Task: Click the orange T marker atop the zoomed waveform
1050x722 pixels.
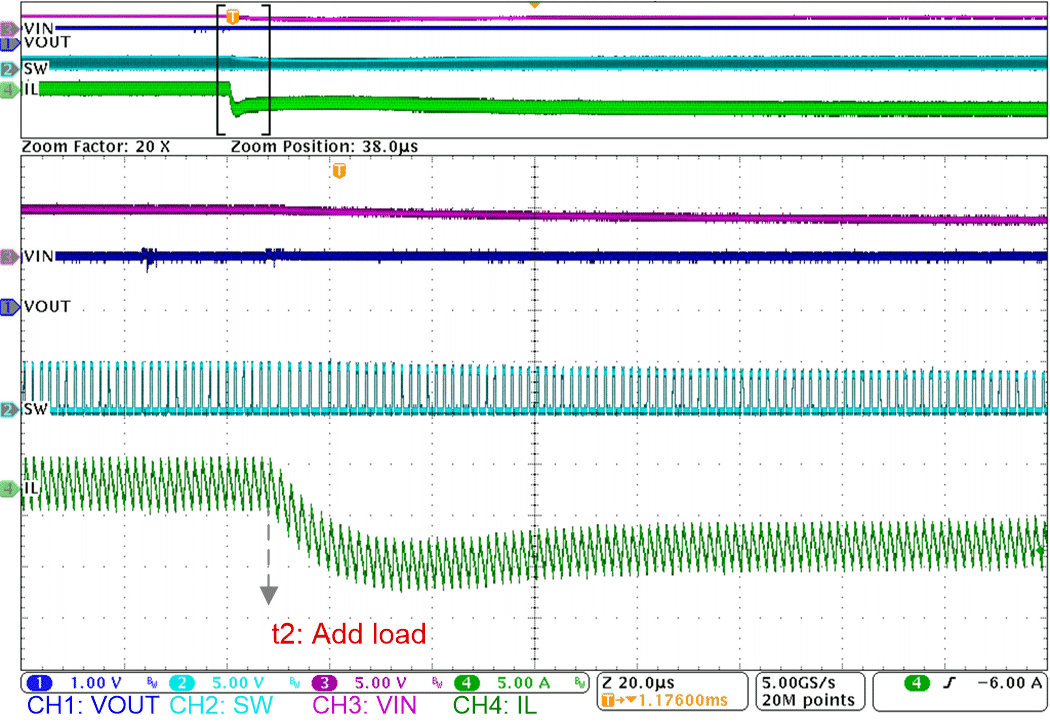Action: pos(339,171)
